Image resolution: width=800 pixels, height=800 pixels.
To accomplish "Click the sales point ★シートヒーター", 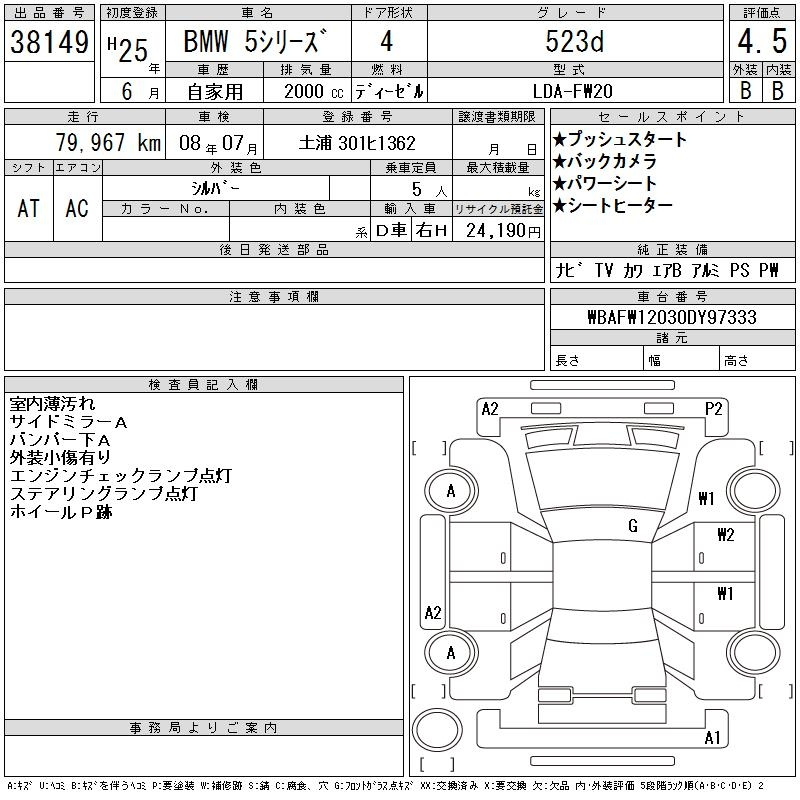I will point(612,206).
